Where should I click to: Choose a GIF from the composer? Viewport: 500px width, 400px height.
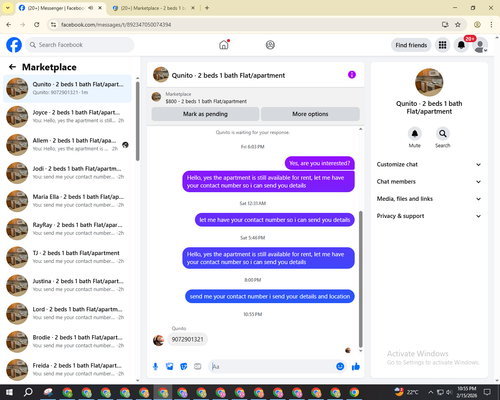click(x=198, y=367)
